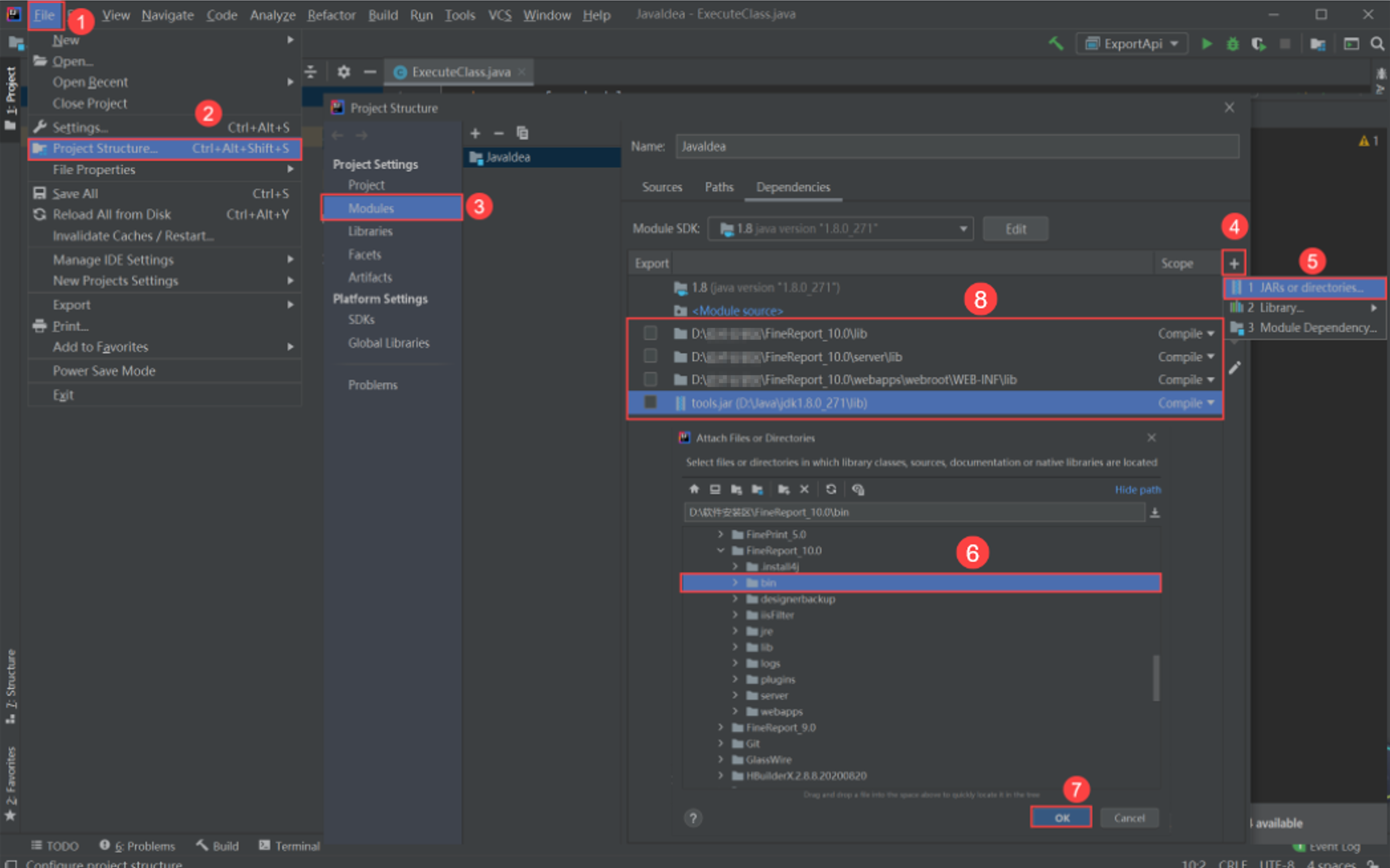Viewport: 1390px width, 868px height.
Task: Switch to the Paths tab
Action: (x=719, y=187)
